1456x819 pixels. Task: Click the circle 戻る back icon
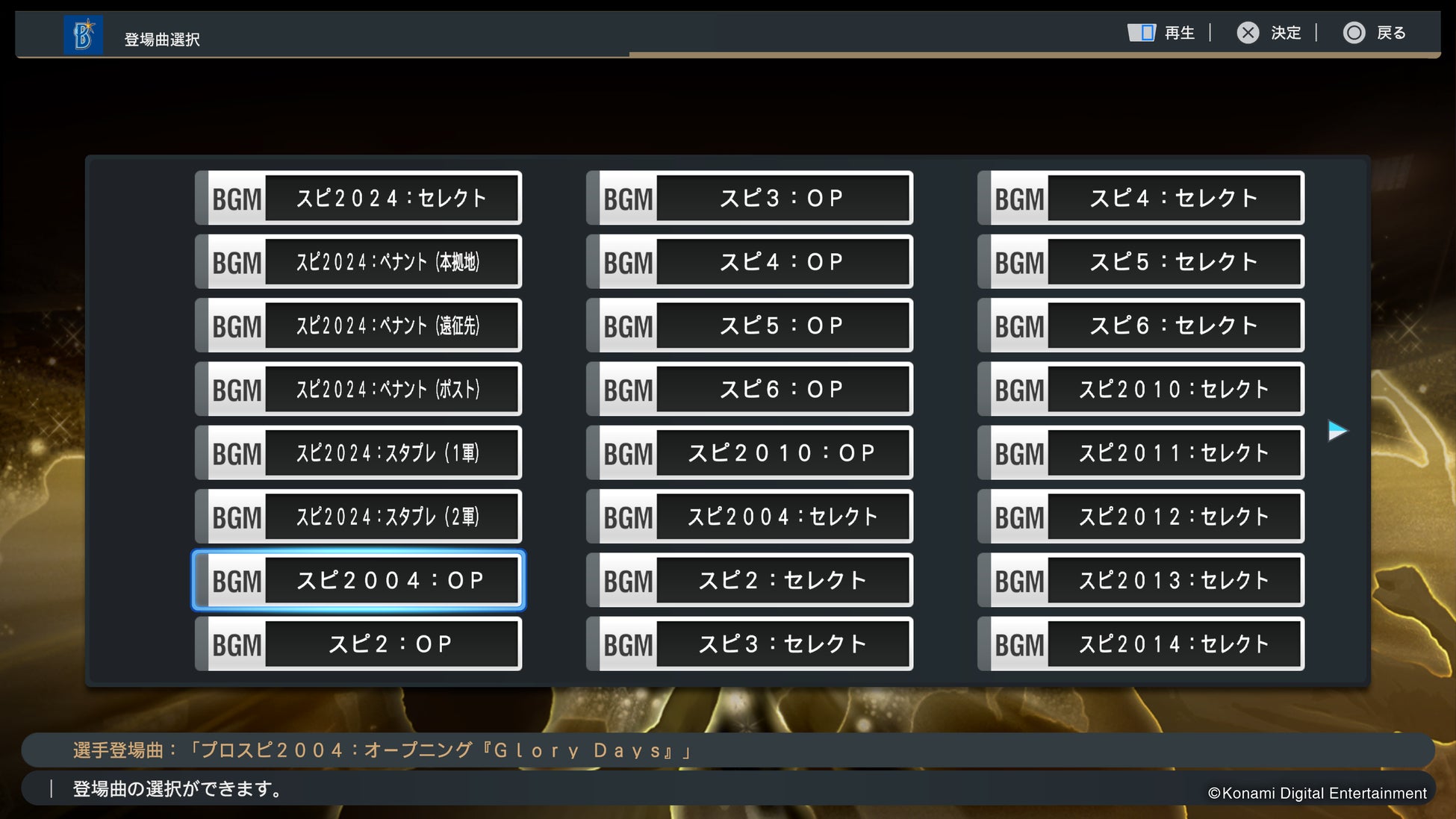[1354, 33]
